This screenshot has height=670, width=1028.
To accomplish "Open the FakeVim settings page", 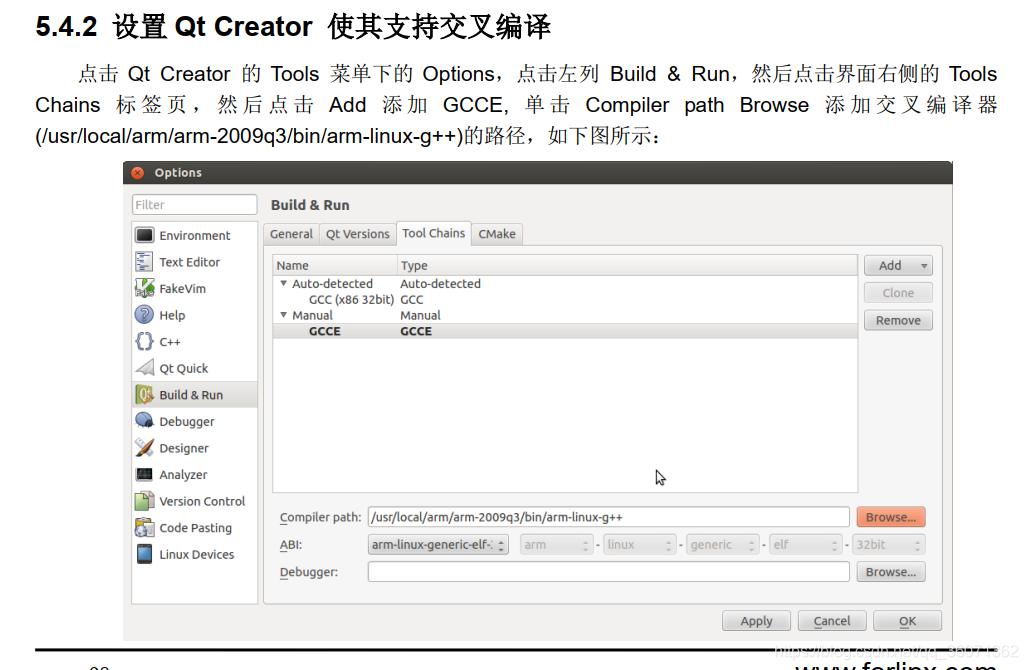I will click(x=194, y=288).
